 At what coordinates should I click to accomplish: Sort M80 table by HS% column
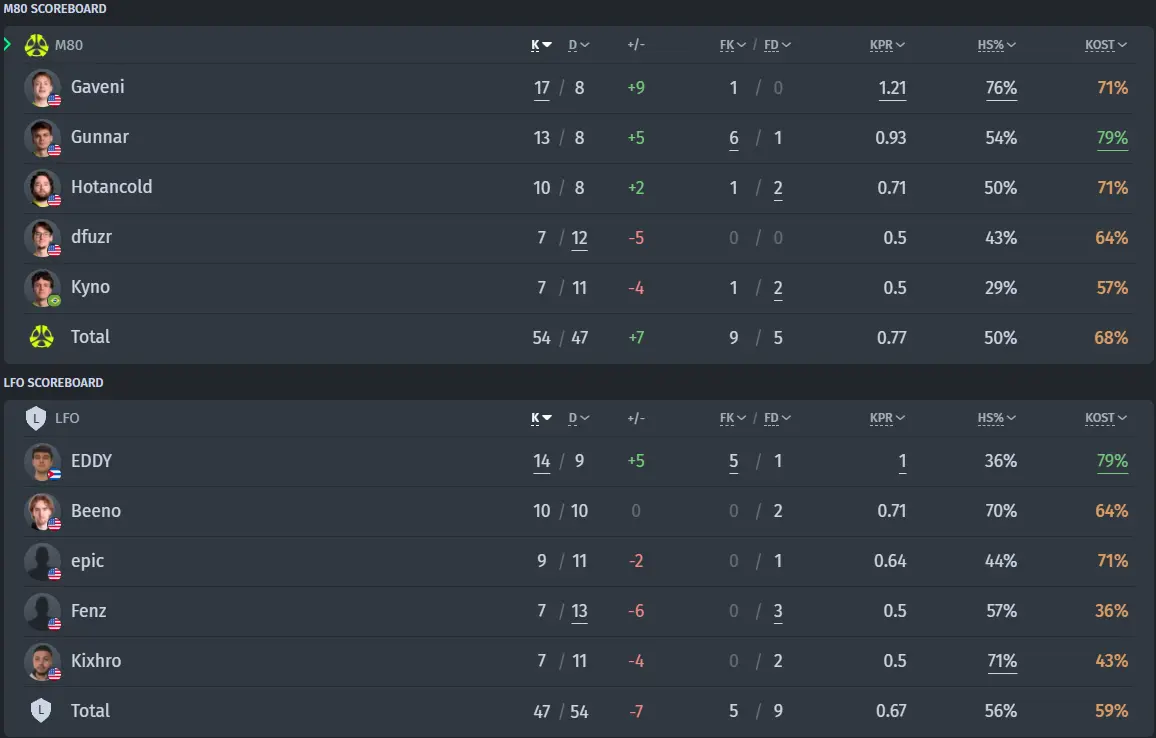996,45
